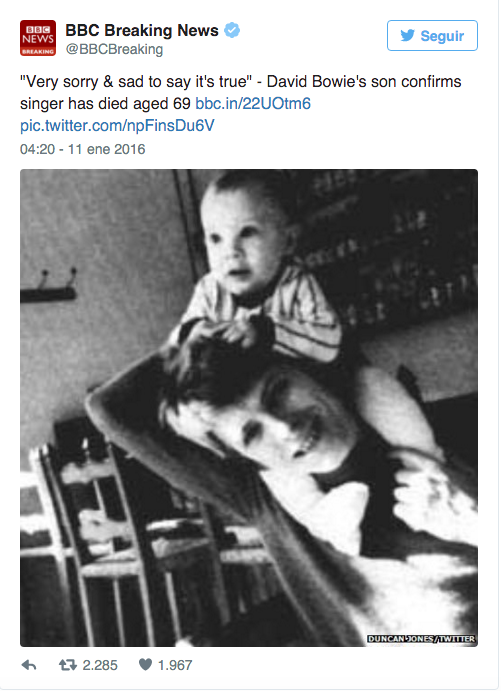Open the @BBCBreaking handle link
The image size is (501, 691).
point(114,49)
